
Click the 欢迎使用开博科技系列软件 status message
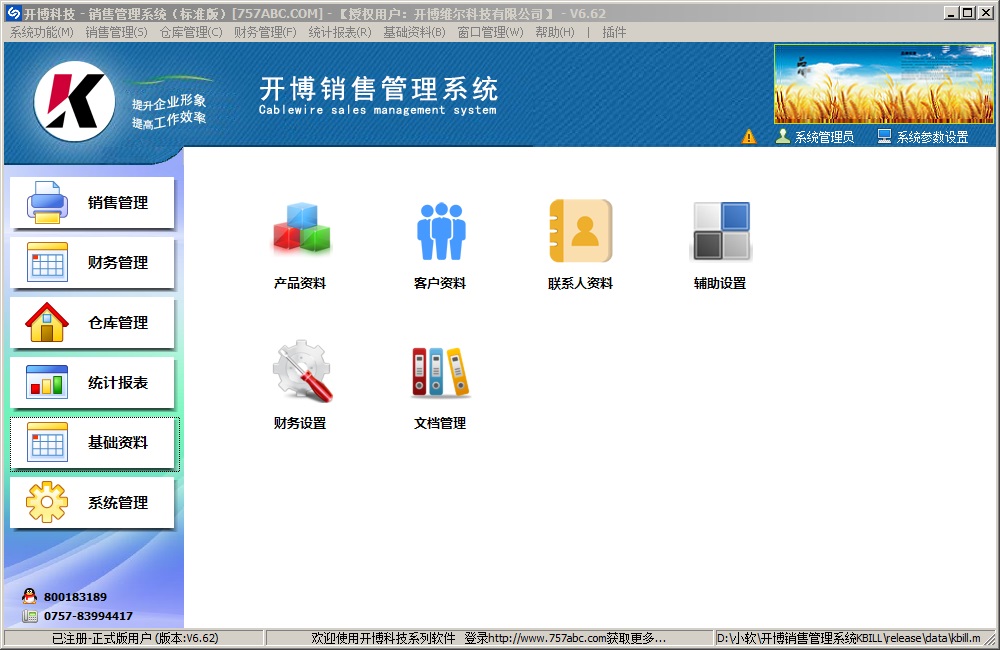489,638
